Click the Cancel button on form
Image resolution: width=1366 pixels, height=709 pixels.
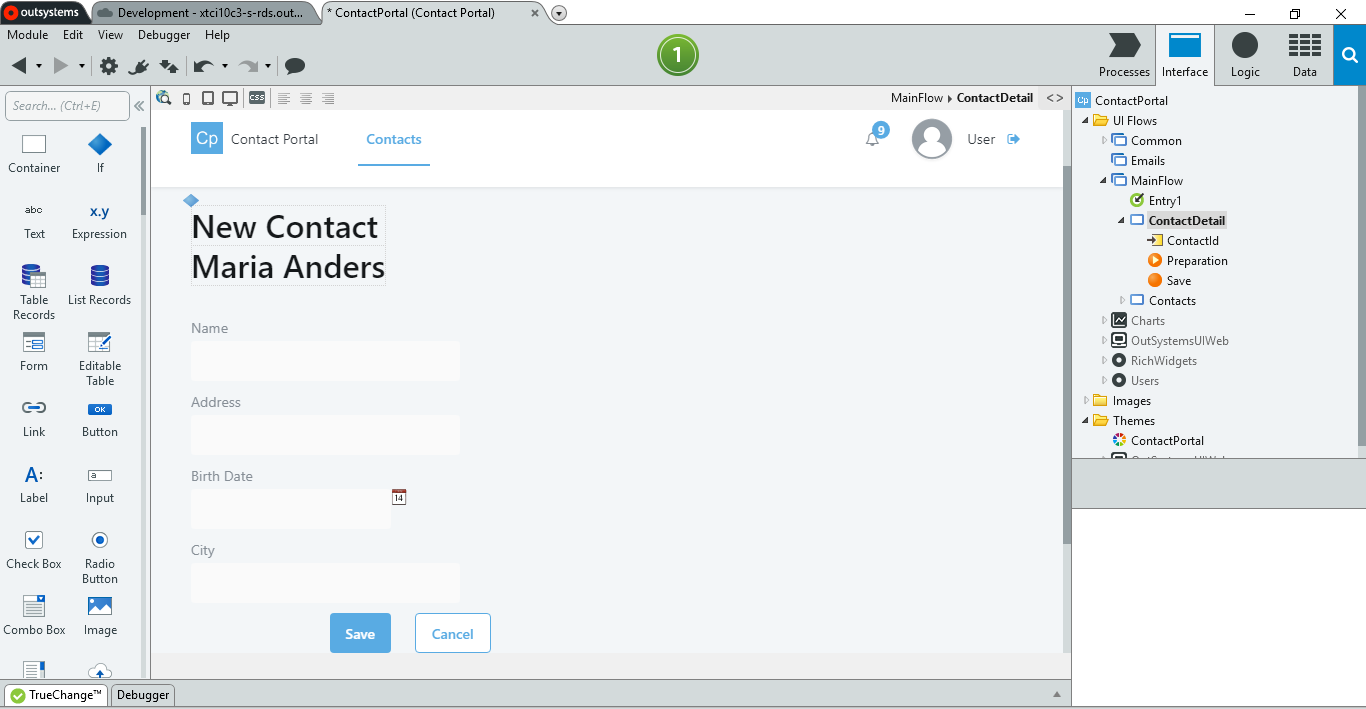pyautogui.click(x=452, y=633)
